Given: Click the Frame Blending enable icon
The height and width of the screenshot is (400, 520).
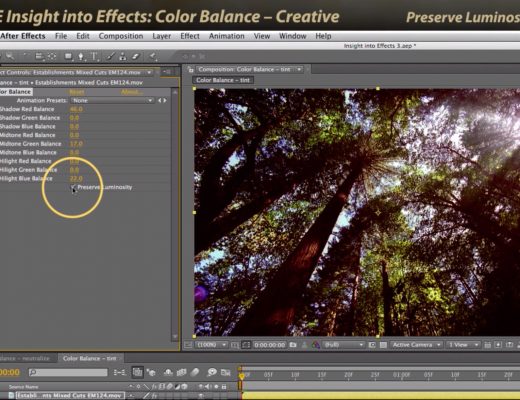Looking at the screenshot, I should pyautogui.click(x=182, y=372).
